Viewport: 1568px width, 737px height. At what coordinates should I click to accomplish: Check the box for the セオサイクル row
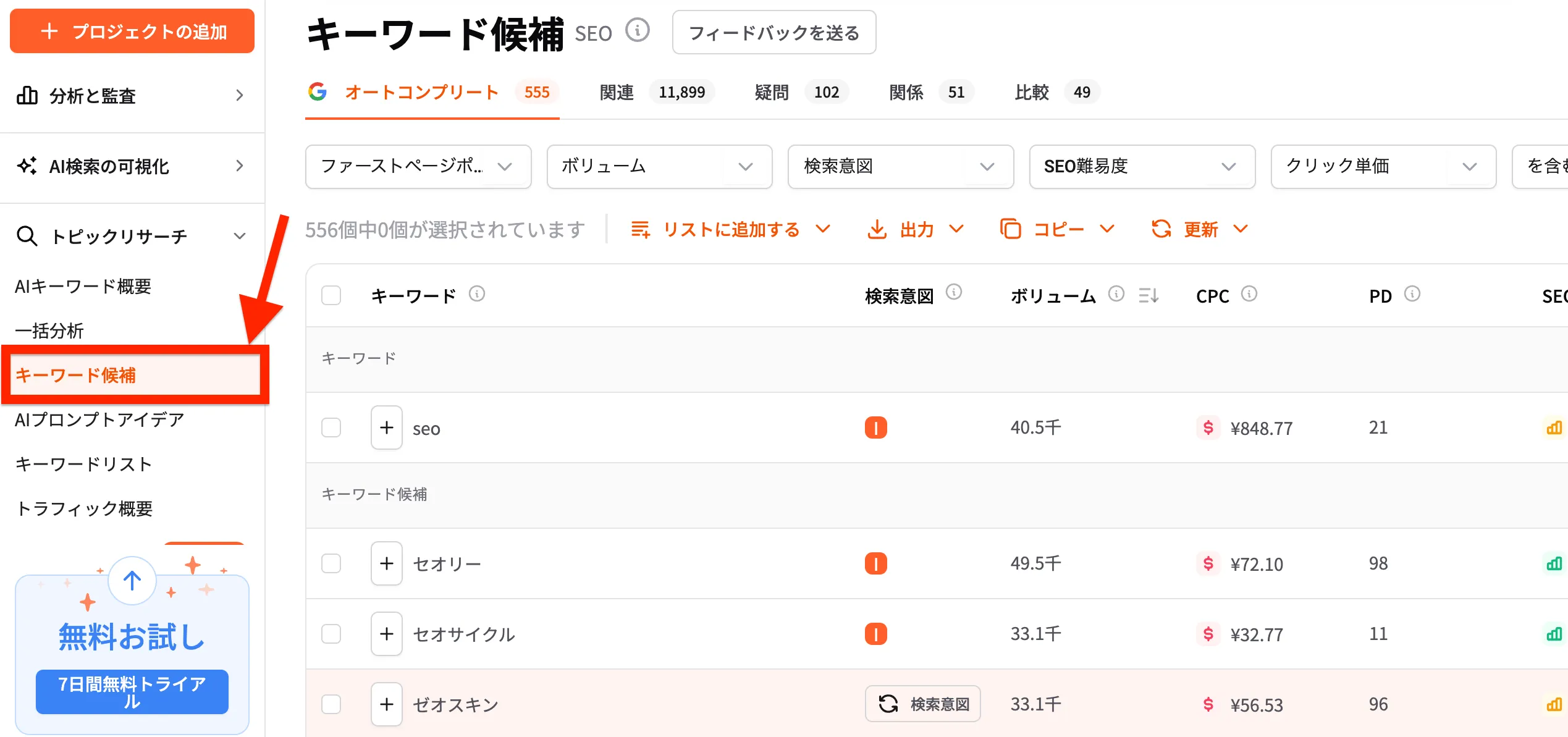tap(331, 634)
